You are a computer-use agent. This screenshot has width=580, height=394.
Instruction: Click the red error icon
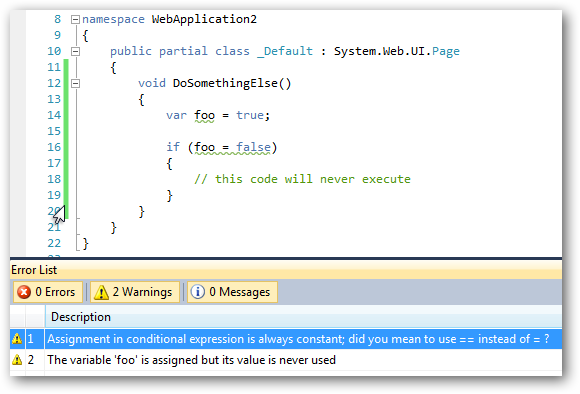(x=24, y=292)
